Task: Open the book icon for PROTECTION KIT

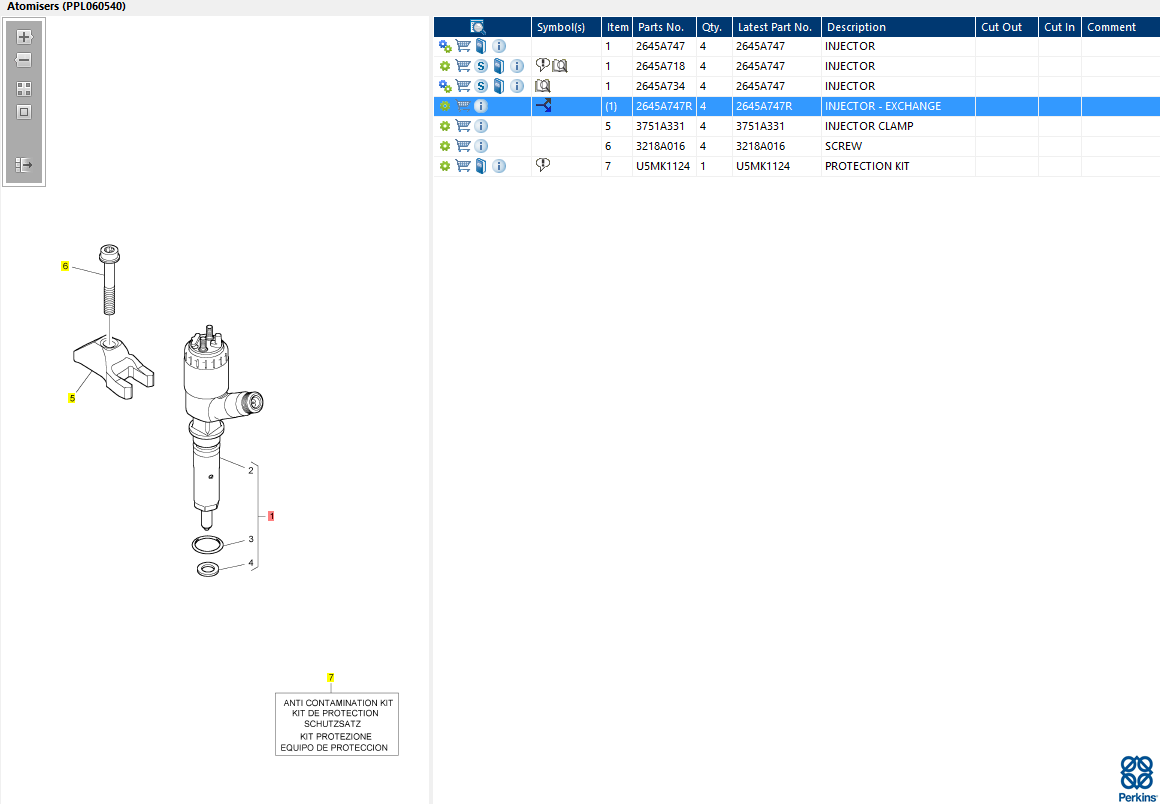Action: coord(481,166)
